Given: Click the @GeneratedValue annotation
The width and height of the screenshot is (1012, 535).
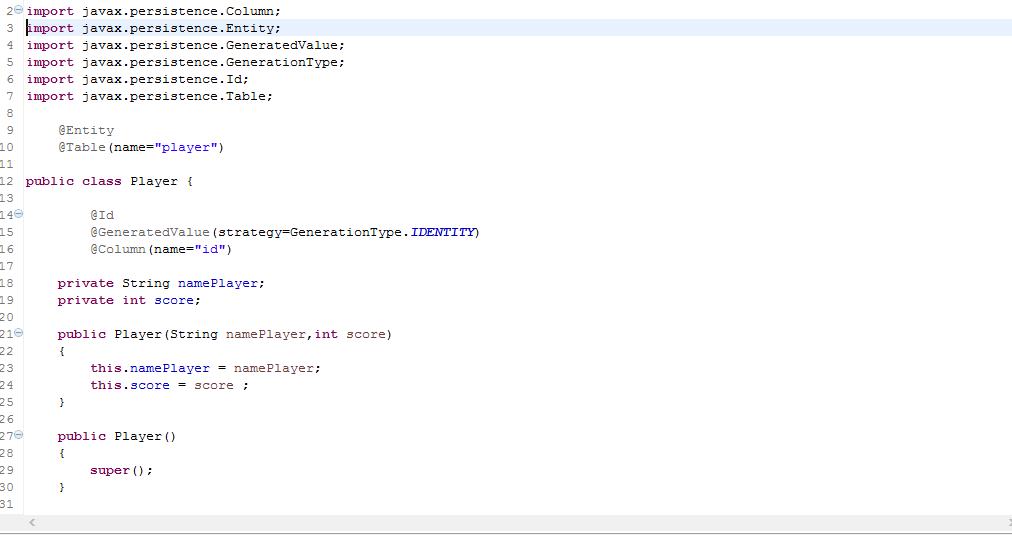Looking at the screenshot, I should (x=150, y=232).
